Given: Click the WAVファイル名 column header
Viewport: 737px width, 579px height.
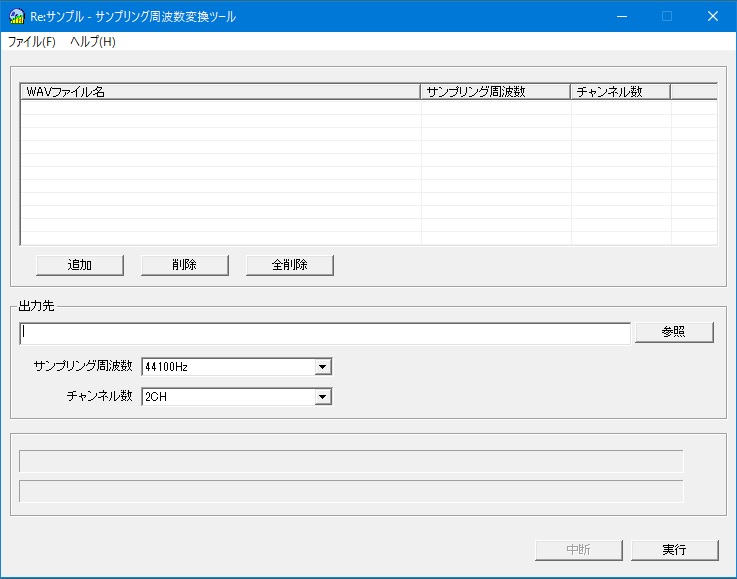Looking at the screenshot, I should [x=220, y=92].
